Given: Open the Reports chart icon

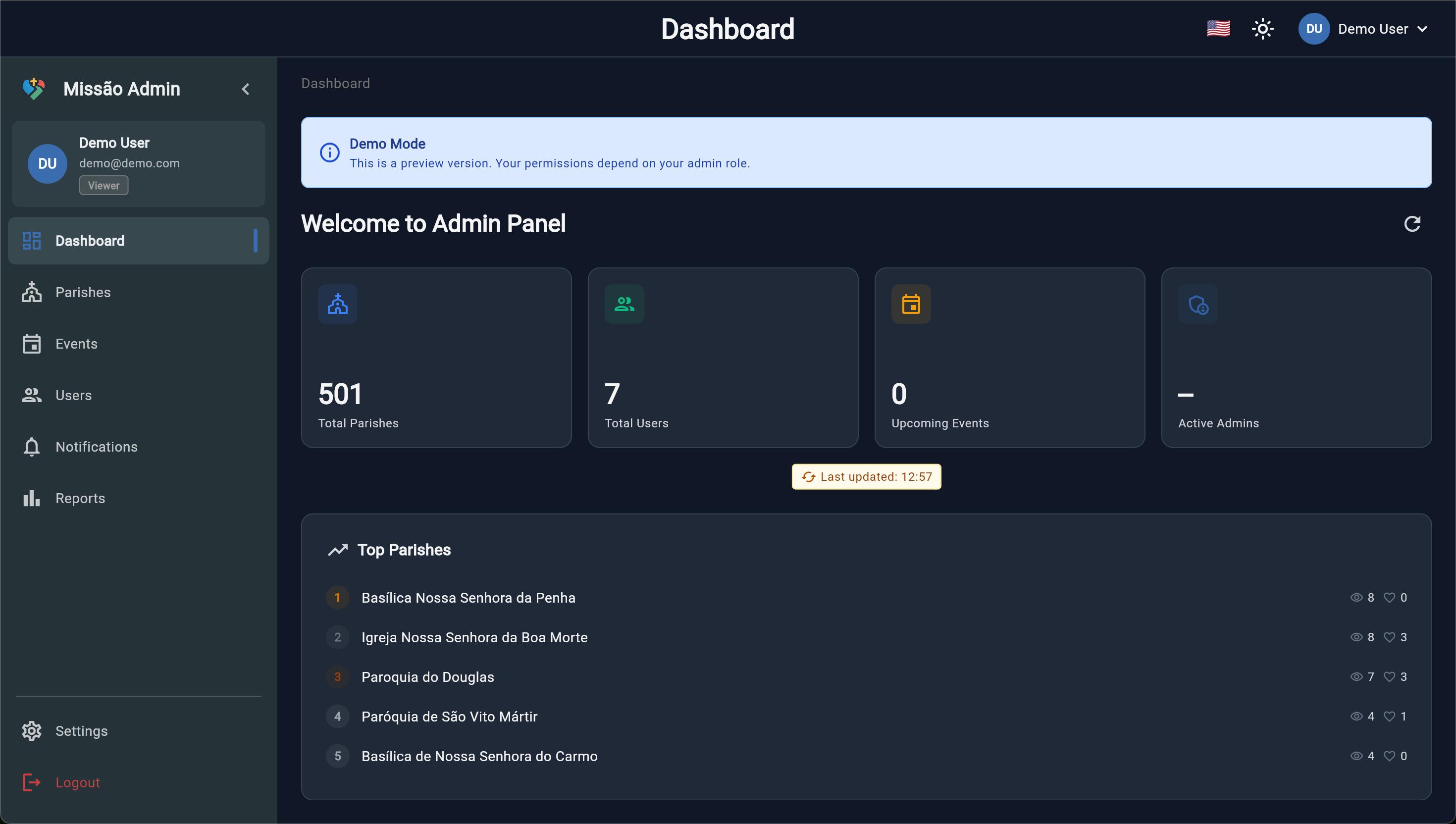Looking at the screenshot, I should click(32, 498).
